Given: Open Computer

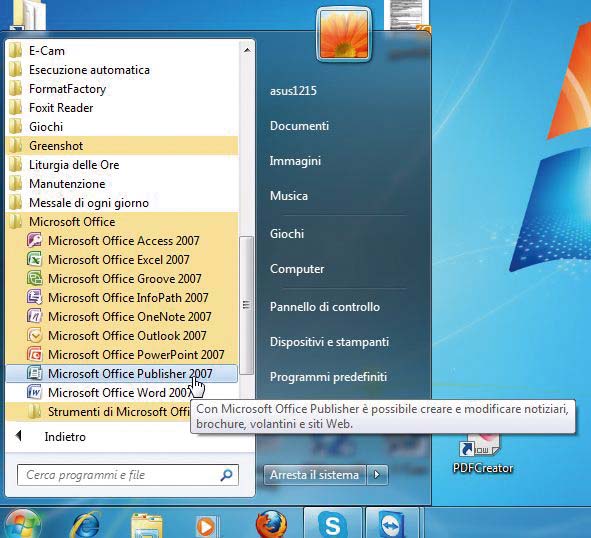Looking at the screenshot, I should tap(297, 269).
